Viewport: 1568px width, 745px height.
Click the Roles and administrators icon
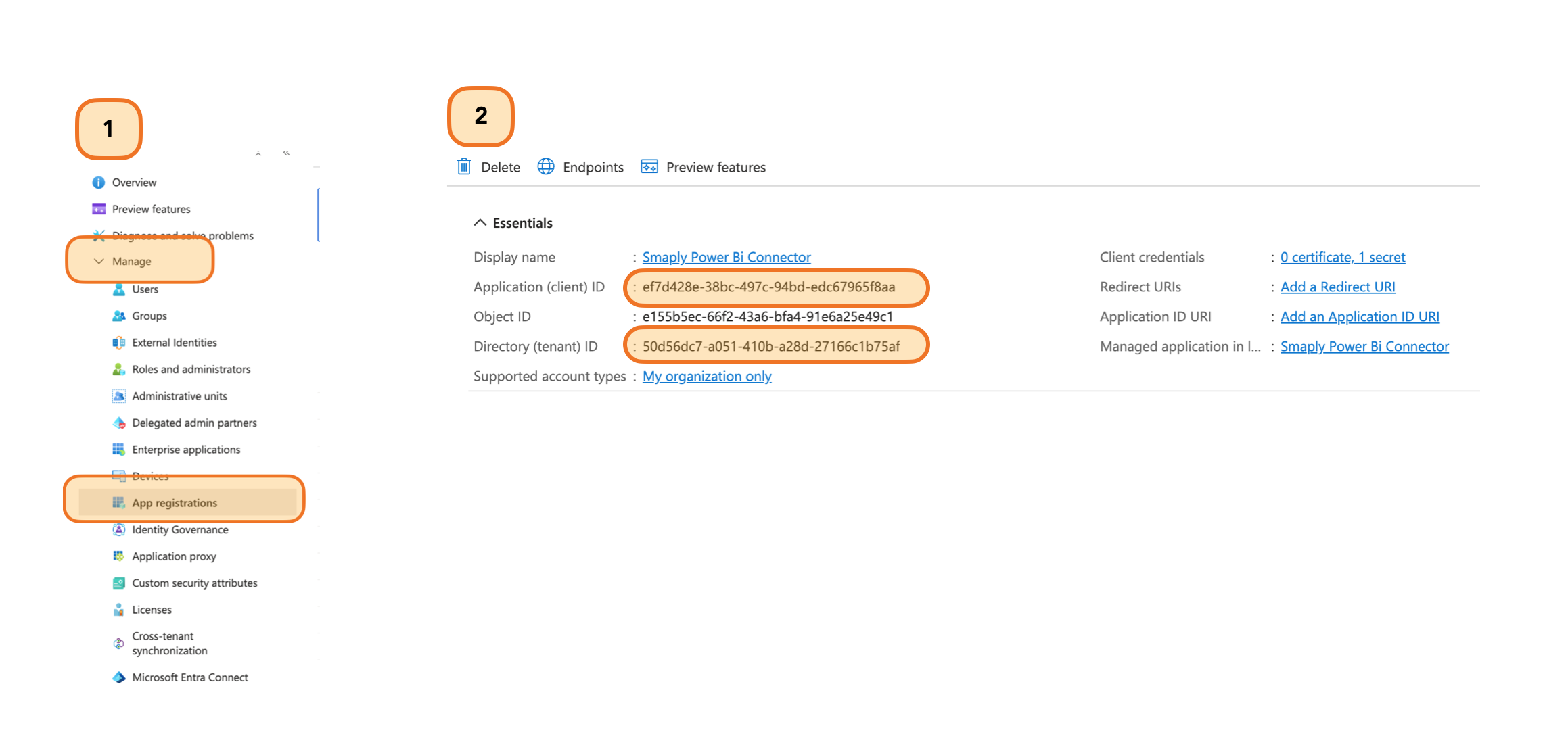[119, 369]
